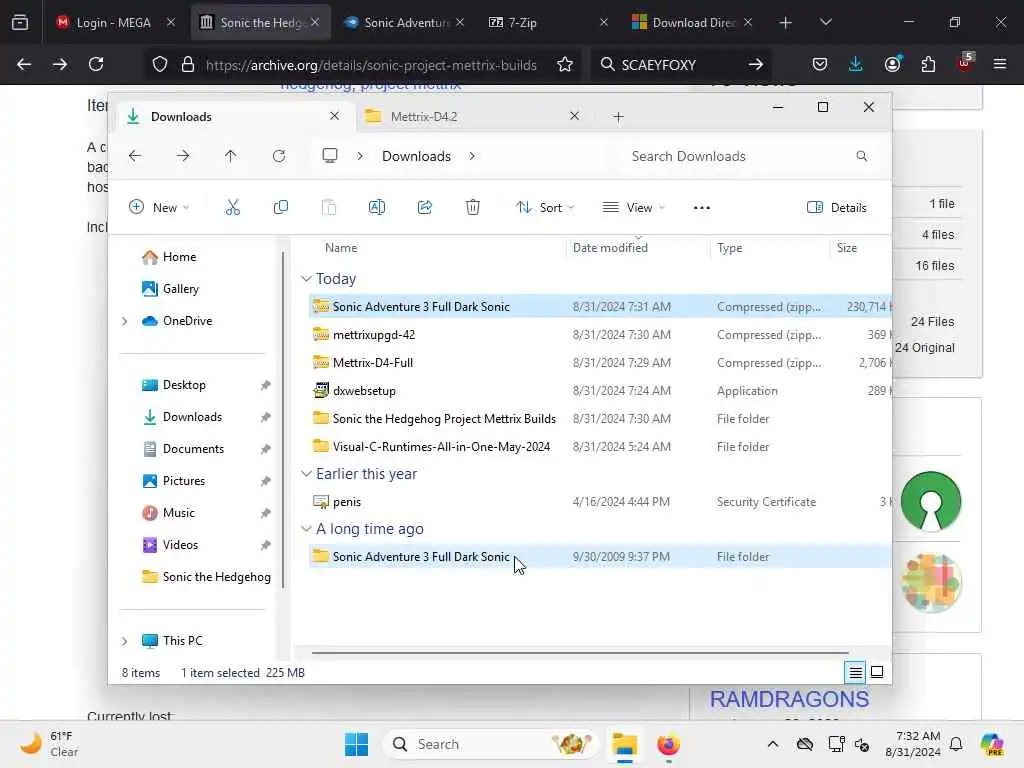This screenshot has width=1024, height=768.
Task: Switch to large thumbnails view icon in status bar
Action: click(x=877, y=672)
